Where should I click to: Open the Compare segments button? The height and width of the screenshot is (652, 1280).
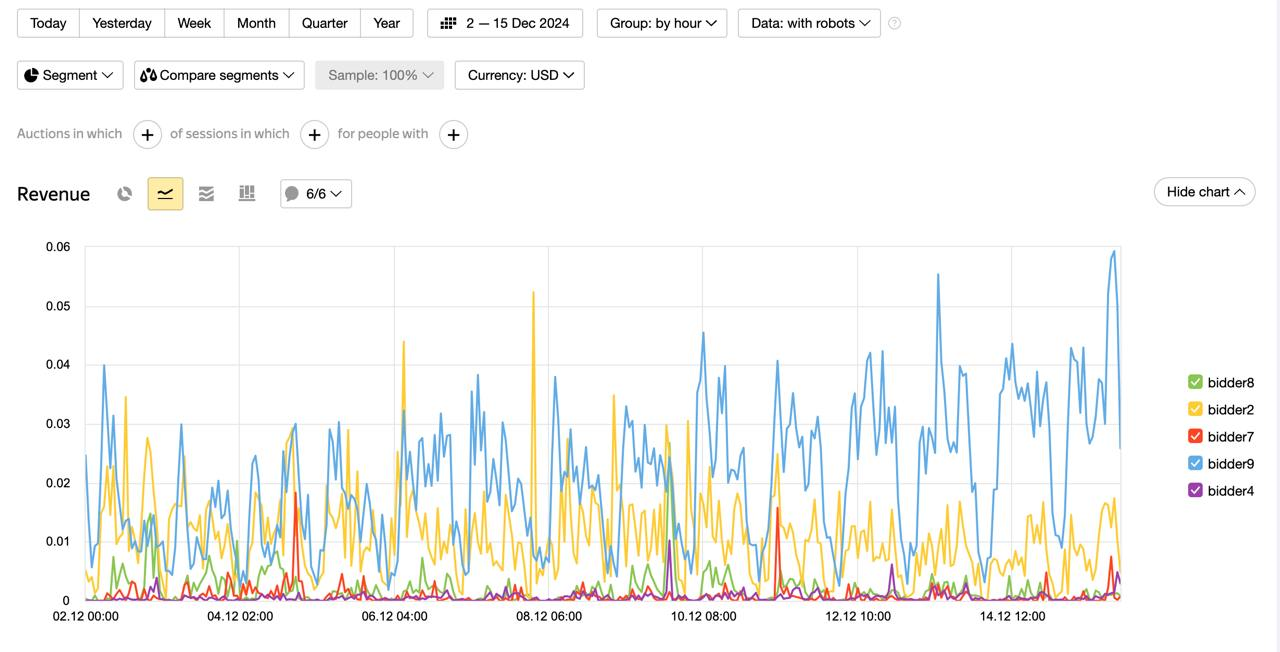tap(219, 75)
